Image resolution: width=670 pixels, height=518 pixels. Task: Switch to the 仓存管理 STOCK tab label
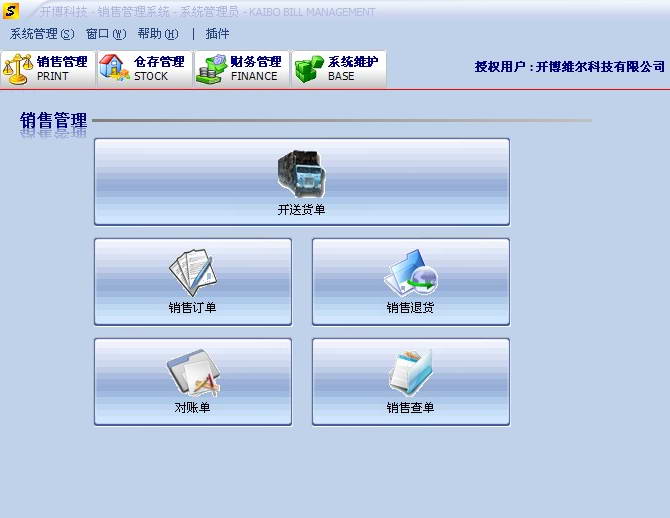tap(159, 68)
